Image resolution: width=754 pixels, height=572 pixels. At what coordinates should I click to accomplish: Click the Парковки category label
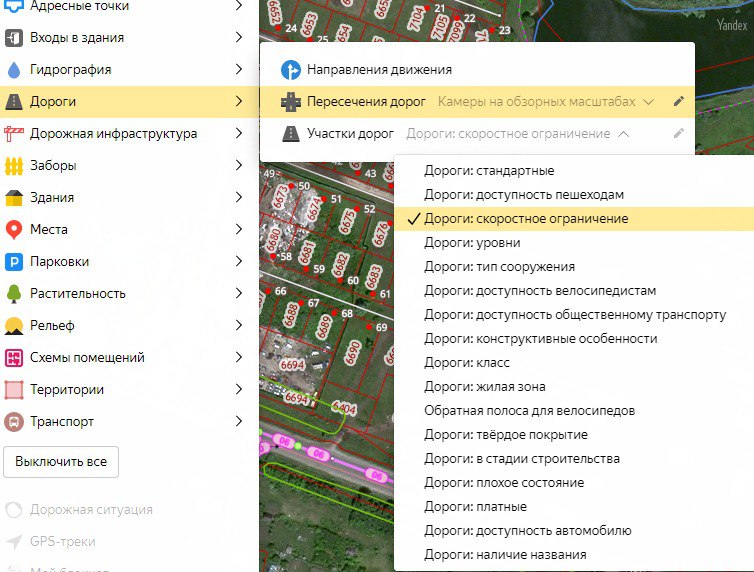coord(59,262)
